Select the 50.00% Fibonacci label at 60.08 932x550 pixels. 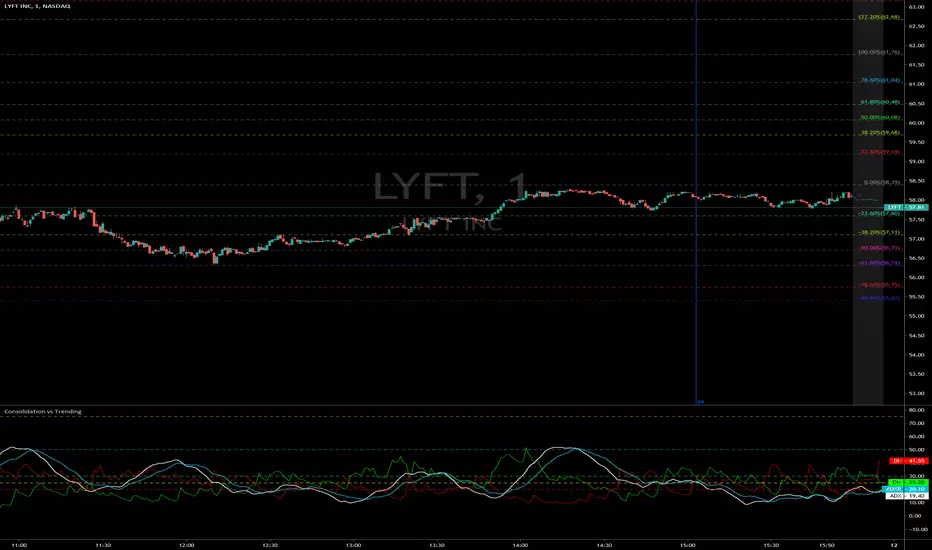tap(880, 118)
